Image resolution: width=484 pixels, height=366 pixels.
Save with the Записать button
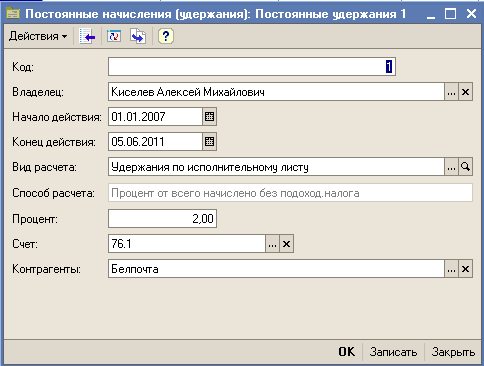(x=393, y=352)
